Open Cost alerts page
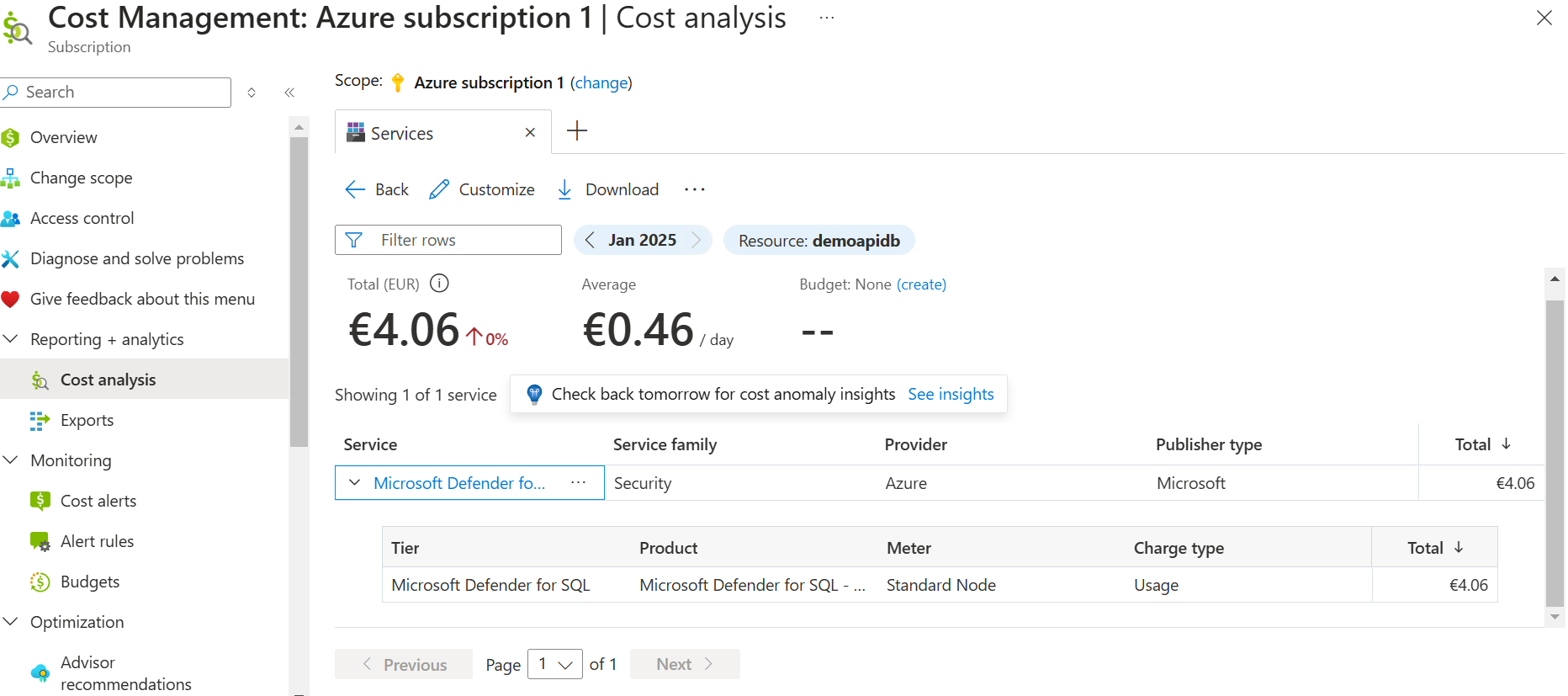Viewport: 1568px width, 696px height. 98,501
